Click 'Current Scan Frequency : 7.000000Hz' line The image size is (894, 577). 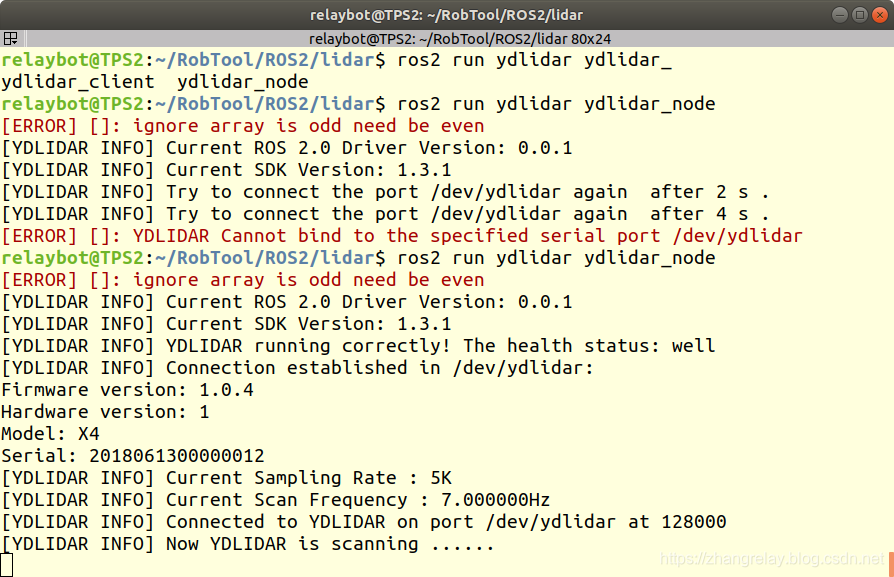click(275, 500)
